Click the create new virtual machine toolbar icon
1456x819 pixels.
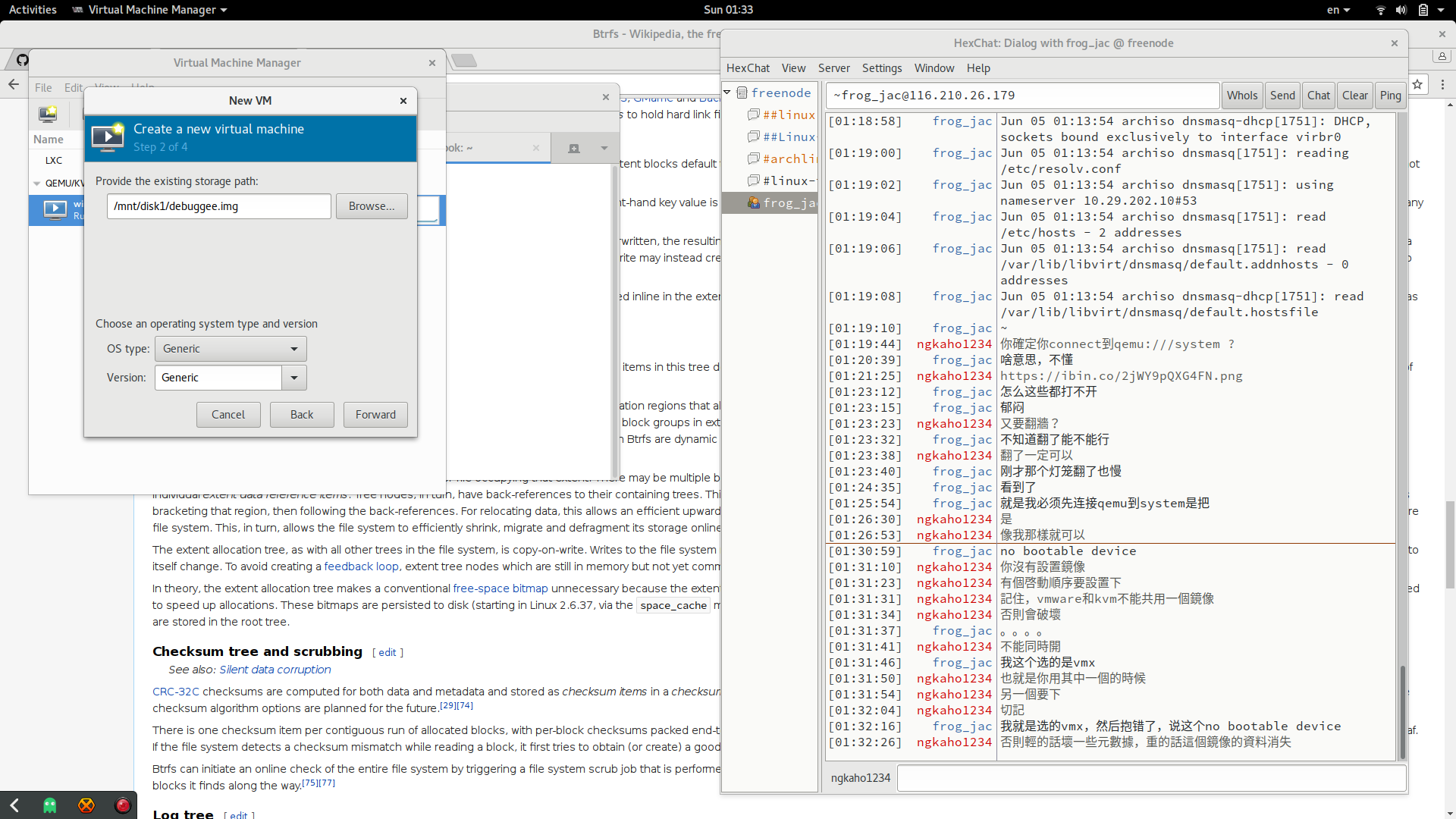pos(48,114)
